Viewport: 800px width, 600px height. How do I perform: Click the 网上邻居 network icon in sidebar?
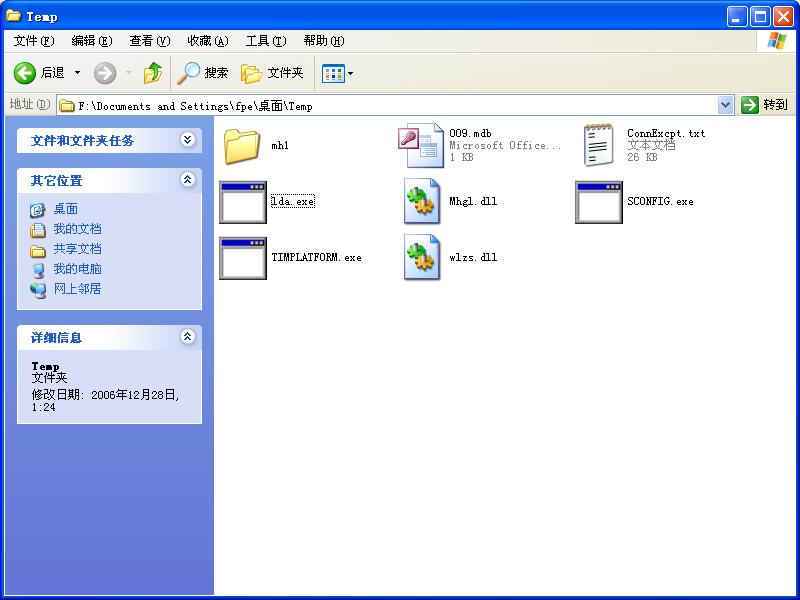click(38, 290)
